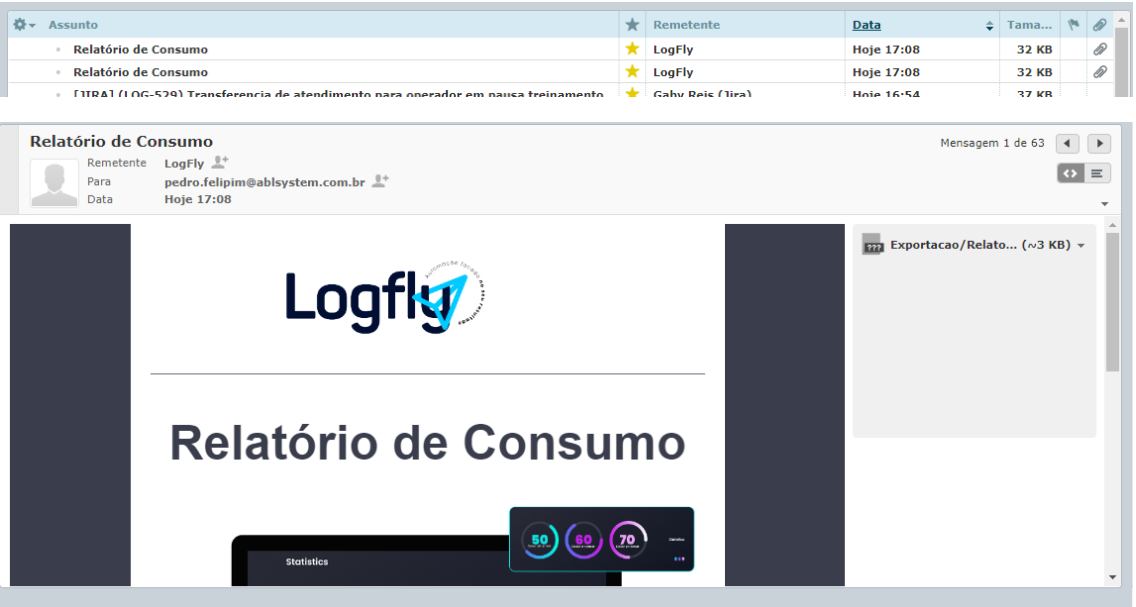
Task: Click the sender avatar photo
Action: click(54, 183)
